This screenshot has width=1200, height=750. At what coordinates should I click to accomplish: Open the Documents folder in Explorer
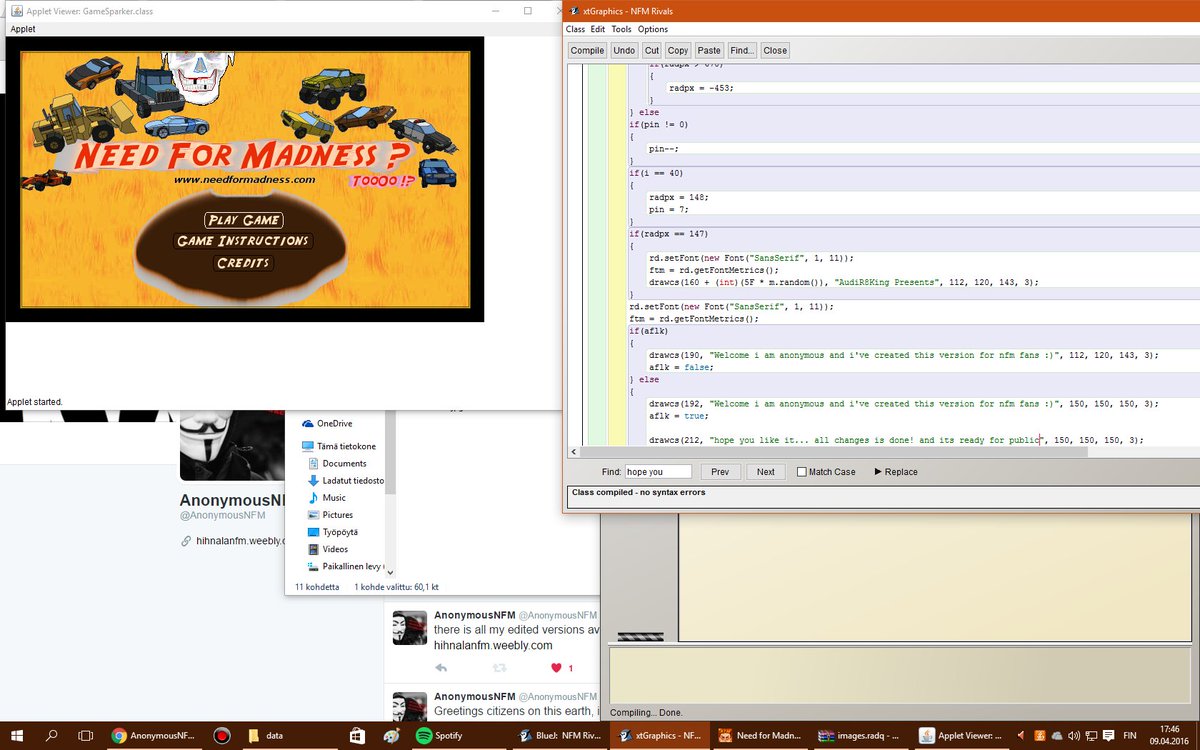pyautogui.click(x=337, y=463)
